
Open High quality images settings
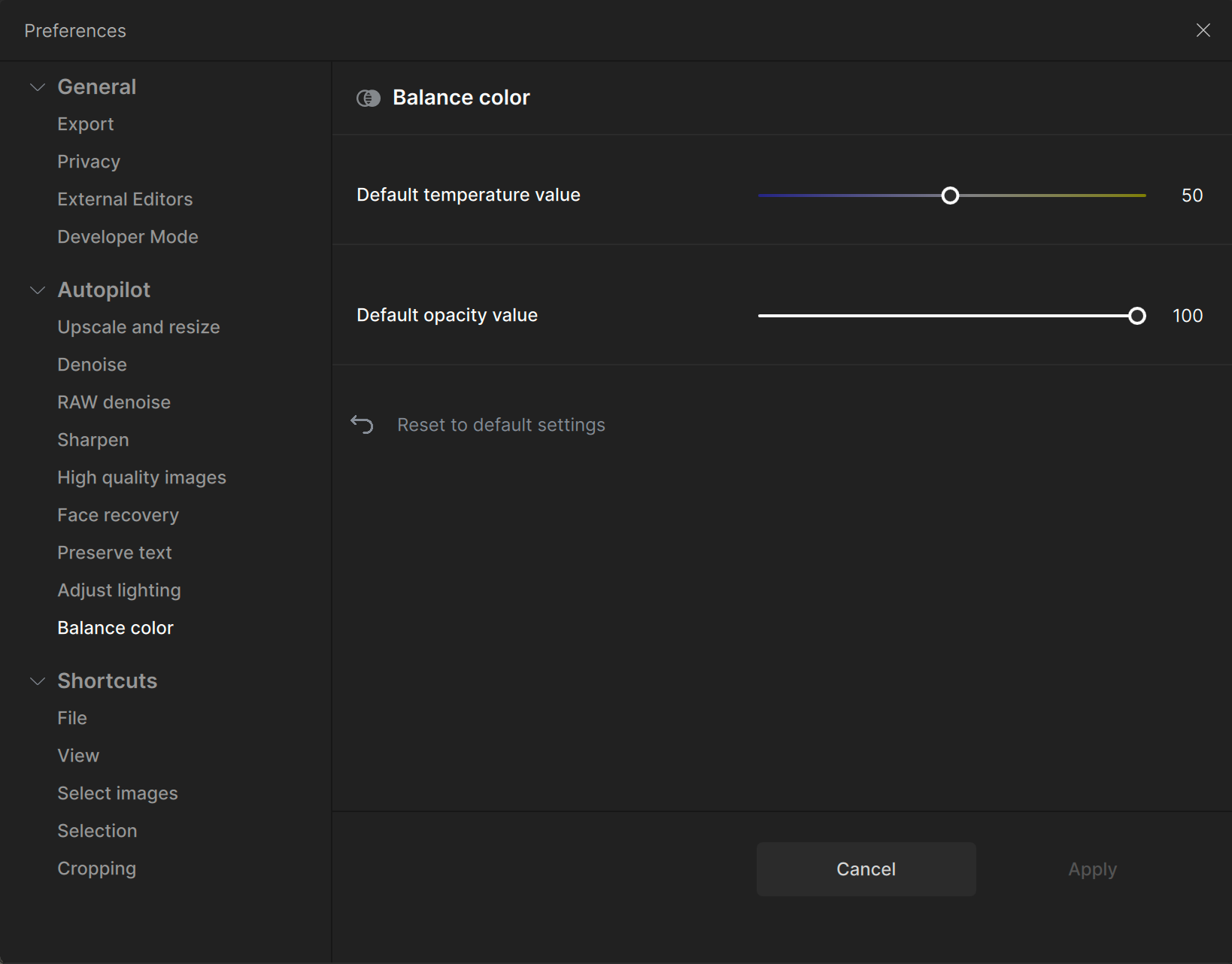click(142, 477)
